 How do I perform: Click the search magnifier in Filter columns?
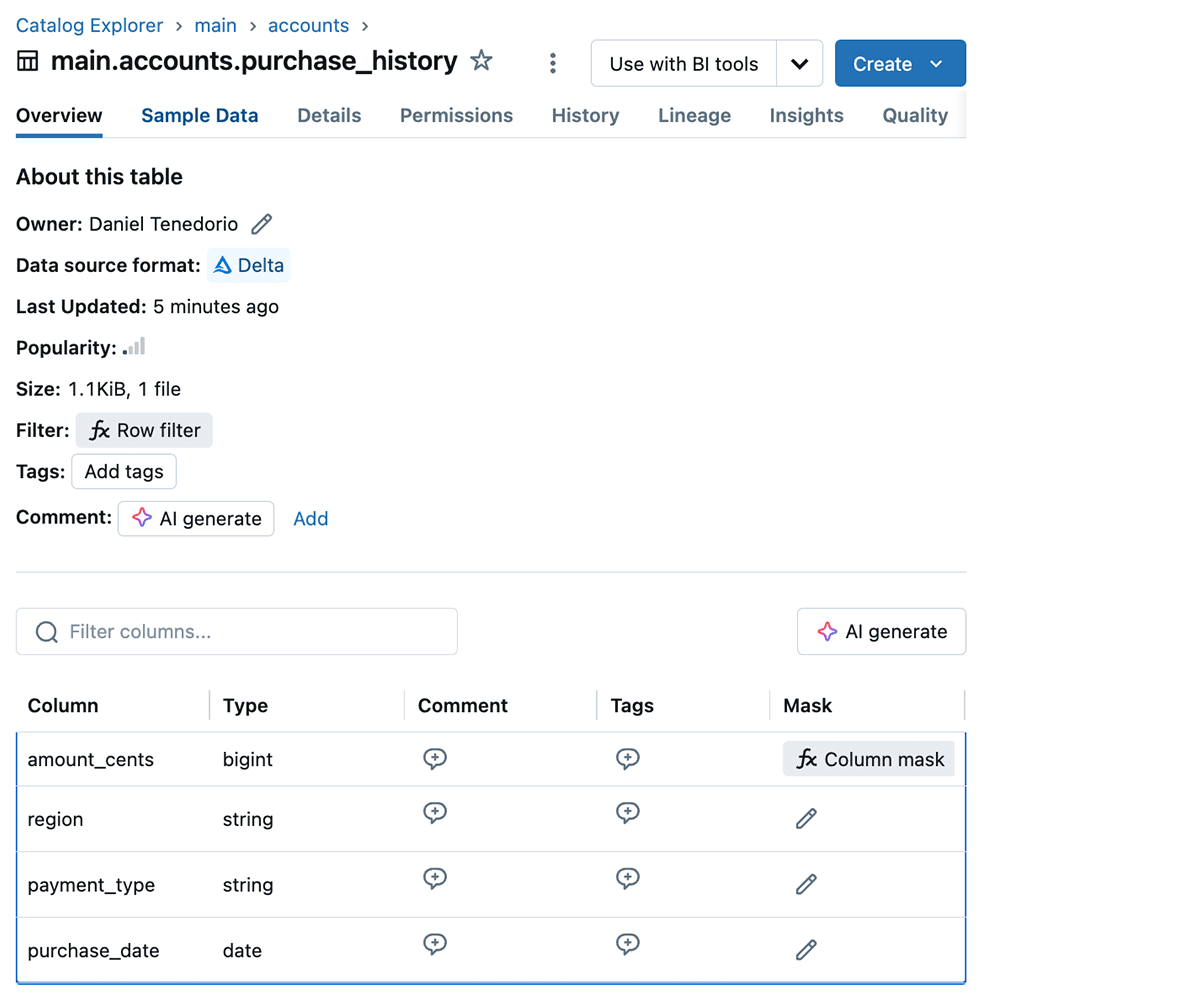[x=47, y=631]
